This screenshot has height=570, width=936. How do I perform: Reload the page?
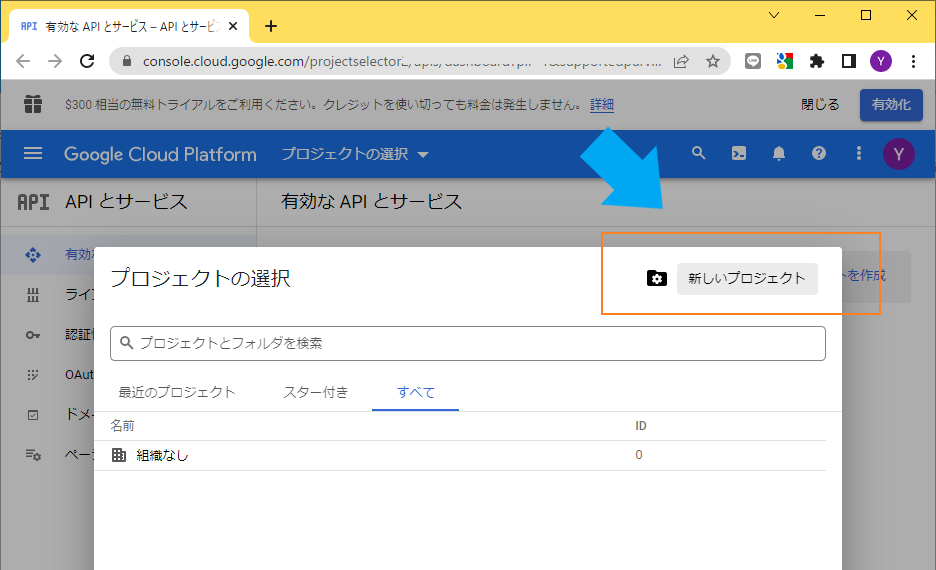(87, 61)
